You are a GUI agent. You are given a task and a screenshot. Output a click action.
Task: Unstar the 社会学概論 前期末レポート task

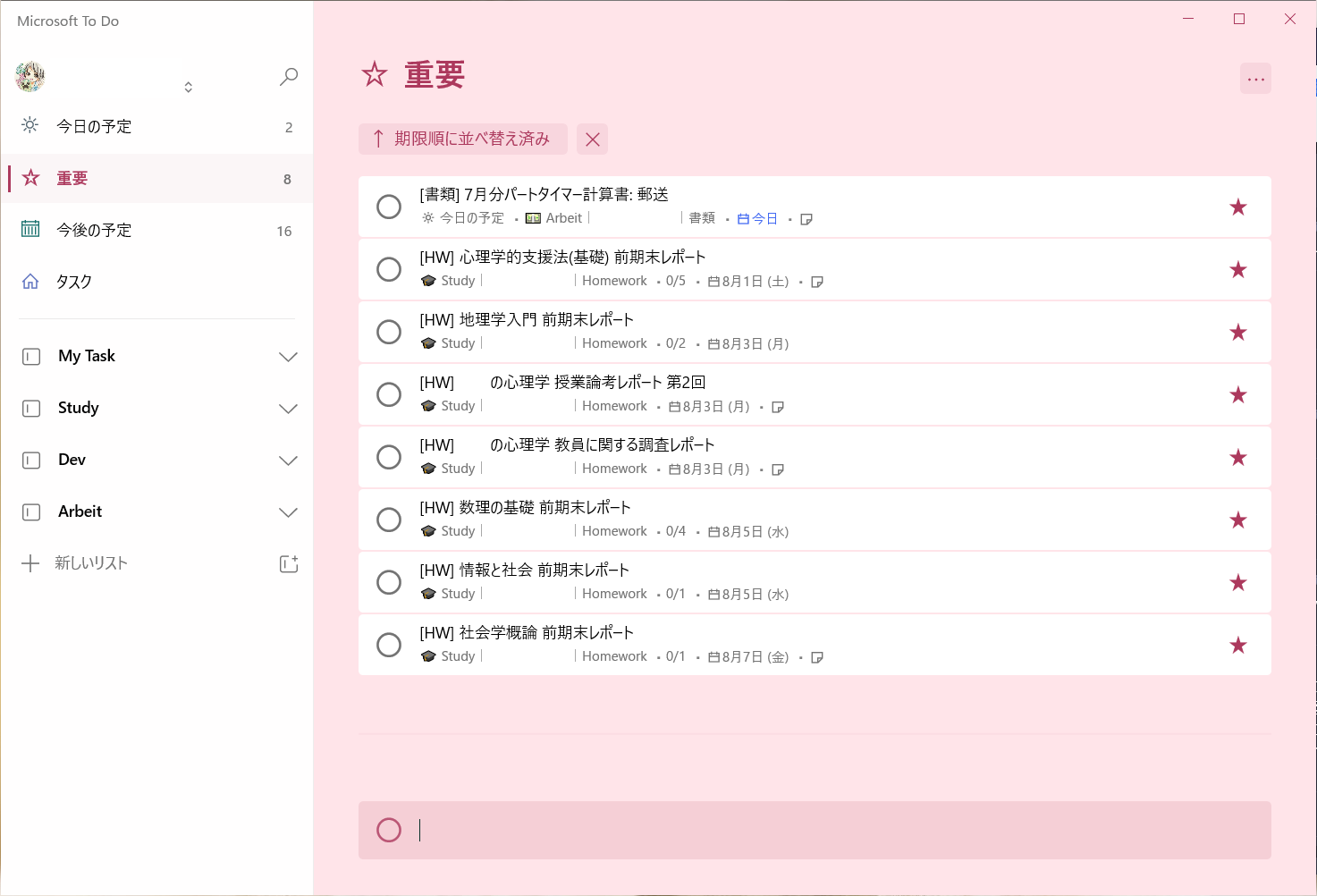pos(1237,646)
